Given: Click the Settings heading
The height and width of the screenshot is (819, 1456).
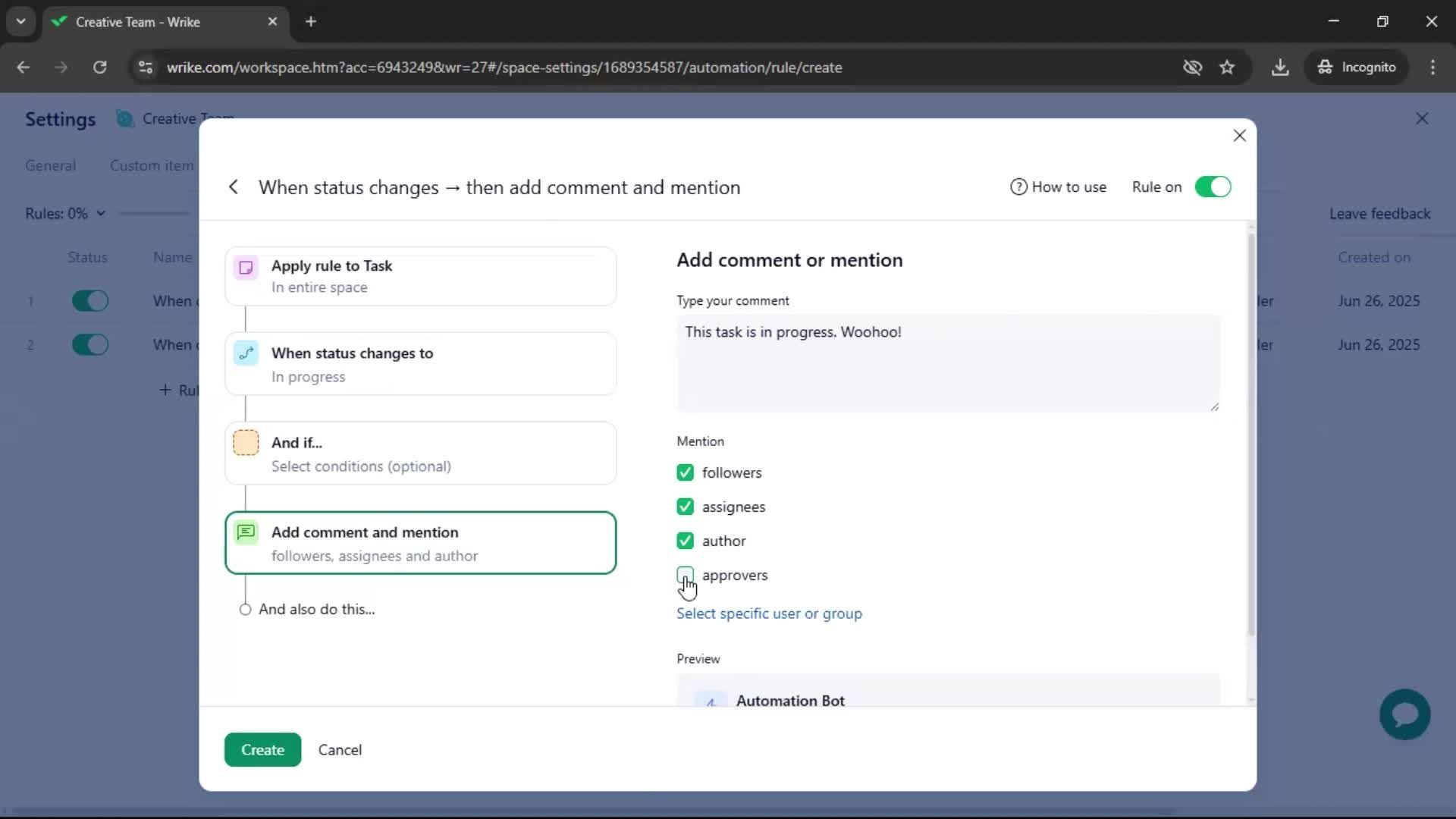Looking at the screenshot, I should (x=60, y=120).
